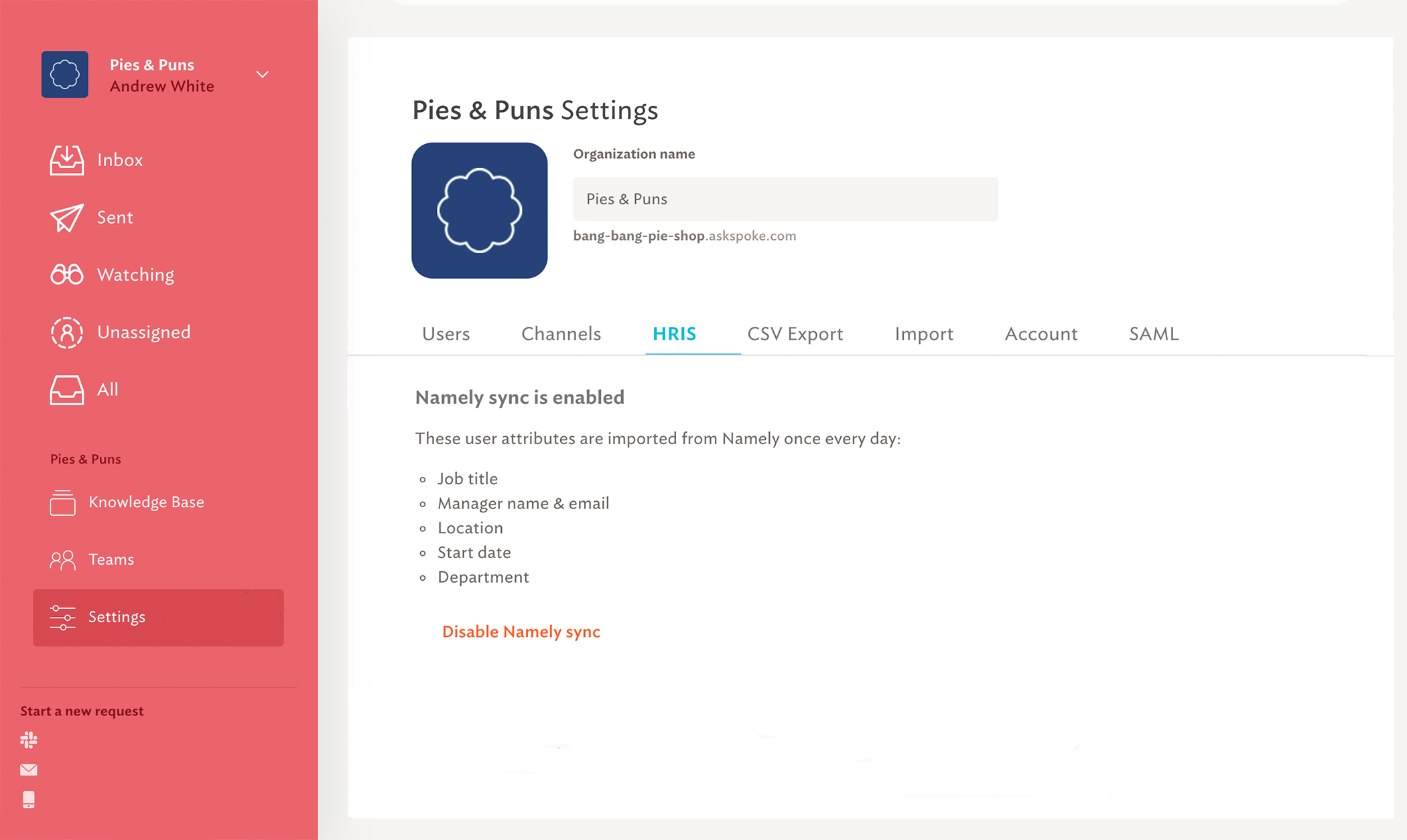Screen dimensions: 1407x840
Task: Click the Settings icon in sidebar
Action: click(x=62, y=617)
